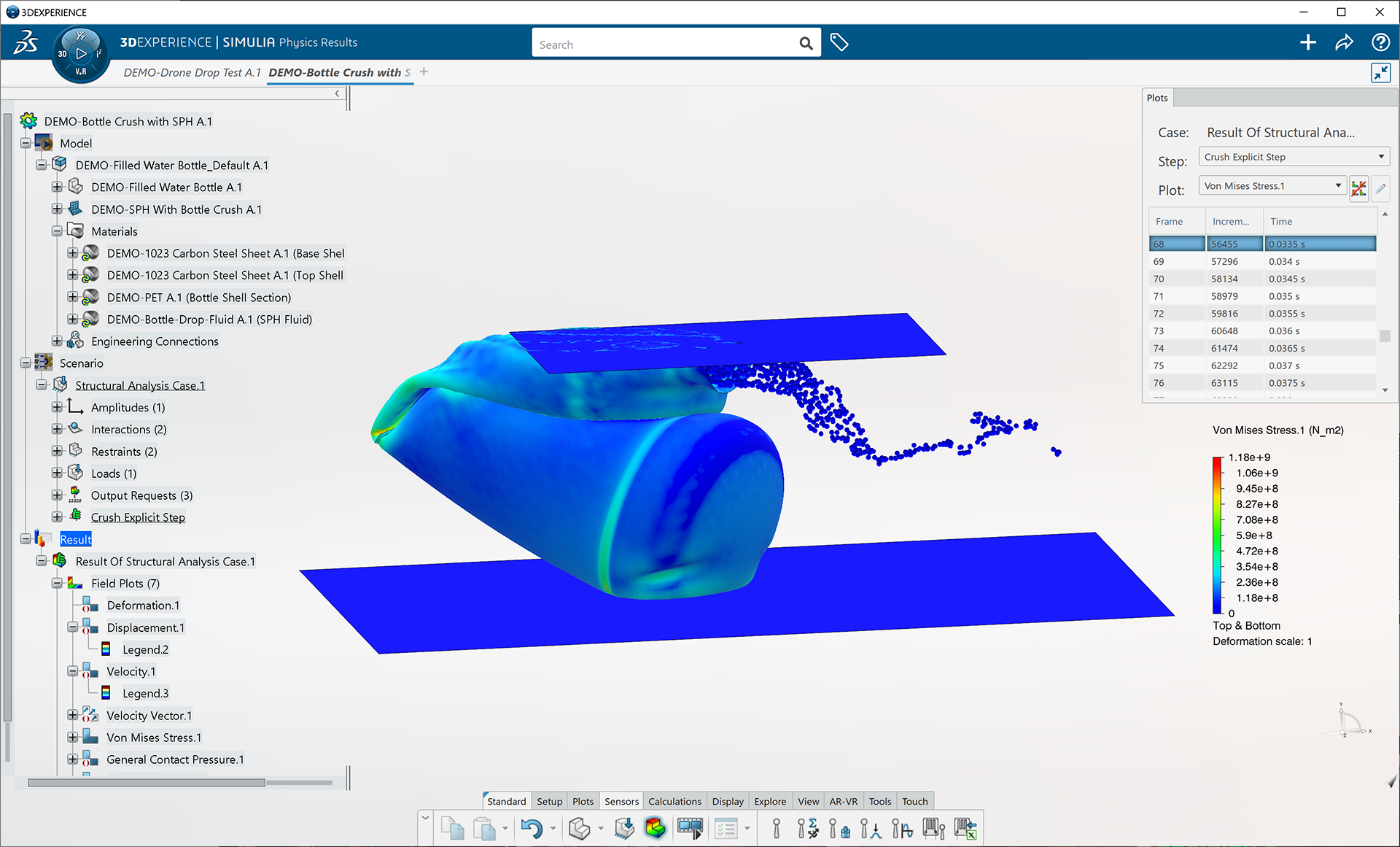
Task: Open the Paste options dropdown arrow
Action: [505, 829]
